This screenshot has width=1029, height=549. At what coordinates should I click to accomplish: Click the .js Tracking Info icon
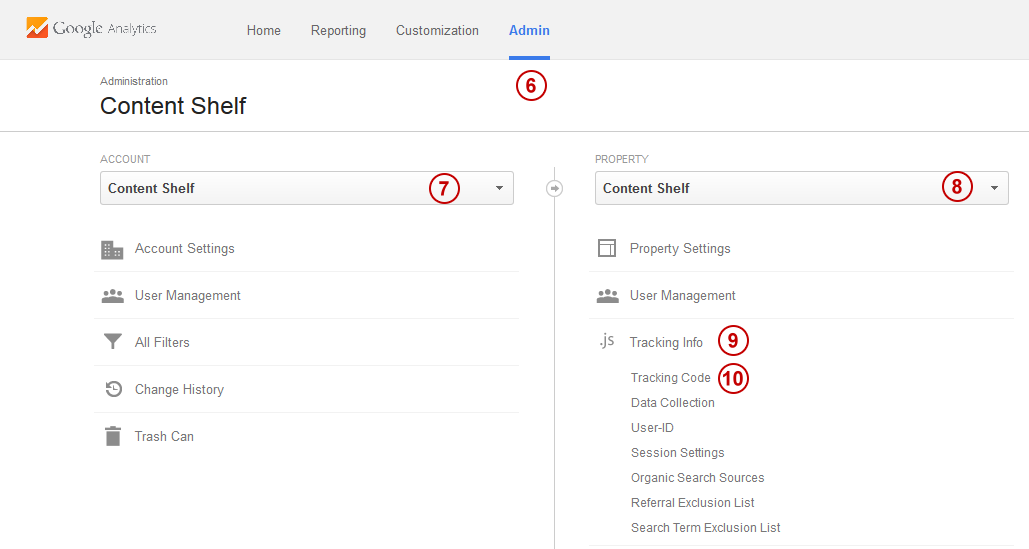606,340
